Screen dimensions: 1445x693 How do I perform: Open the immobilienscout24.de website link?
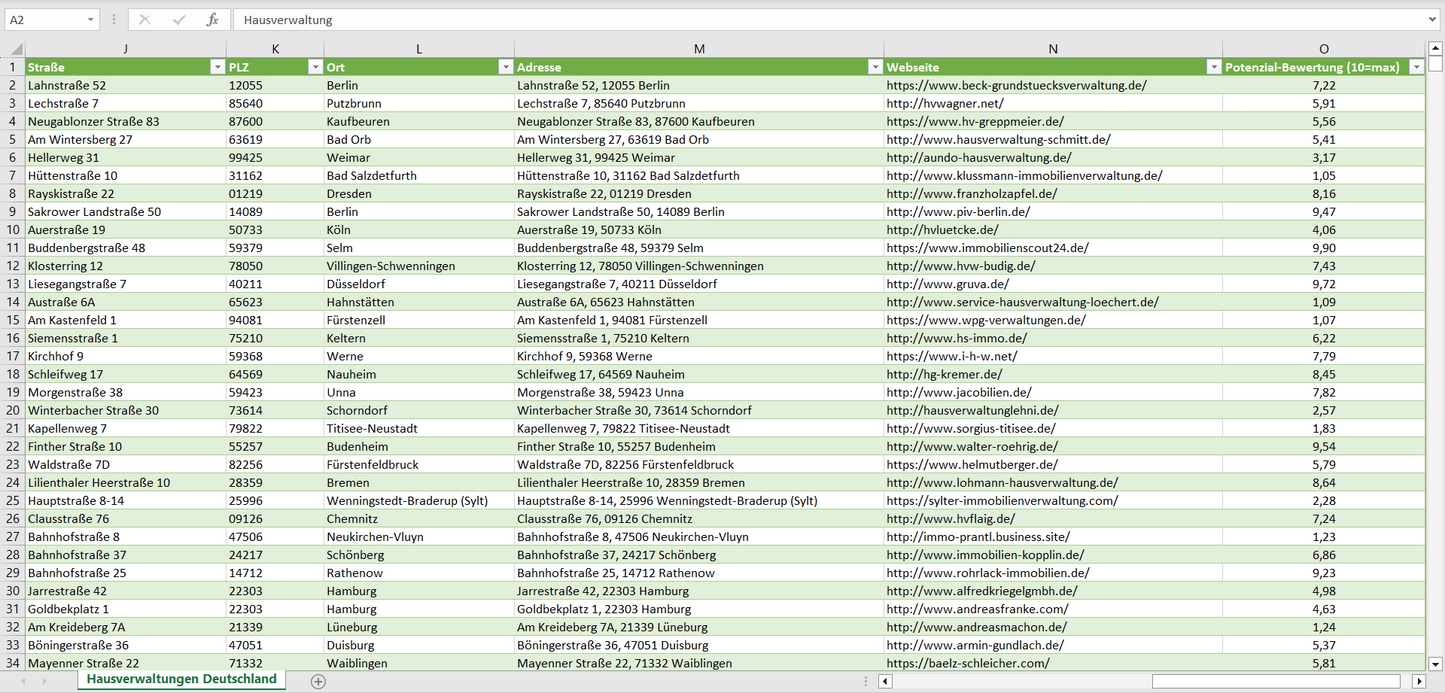point(987,248)
